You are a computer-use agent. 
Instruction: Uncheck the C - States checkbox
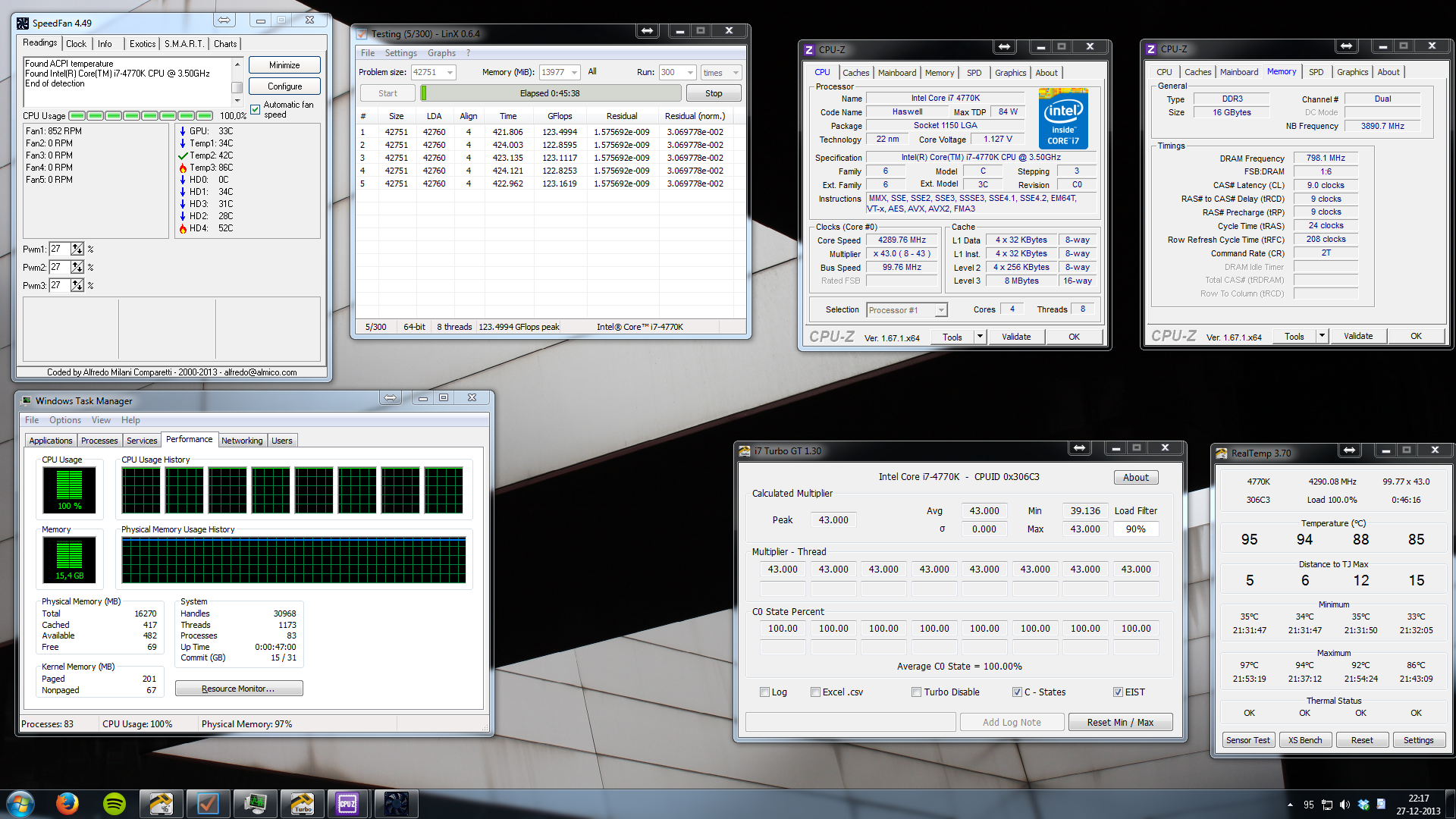(1018, 692)
